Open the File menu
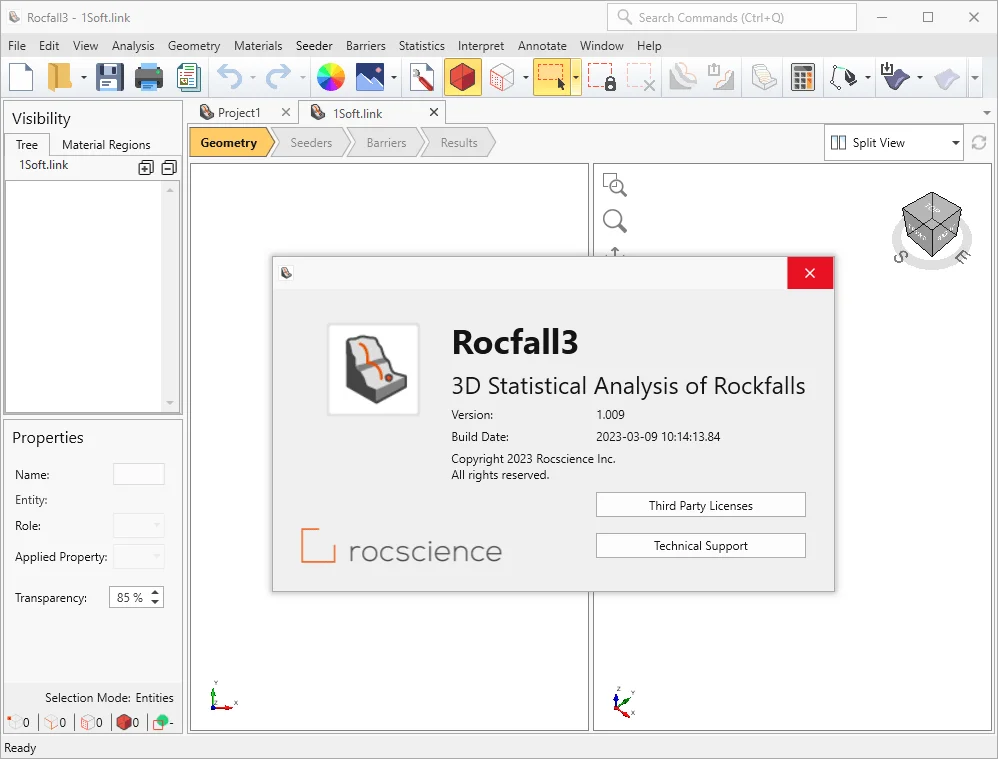 (x=17, y=46)
